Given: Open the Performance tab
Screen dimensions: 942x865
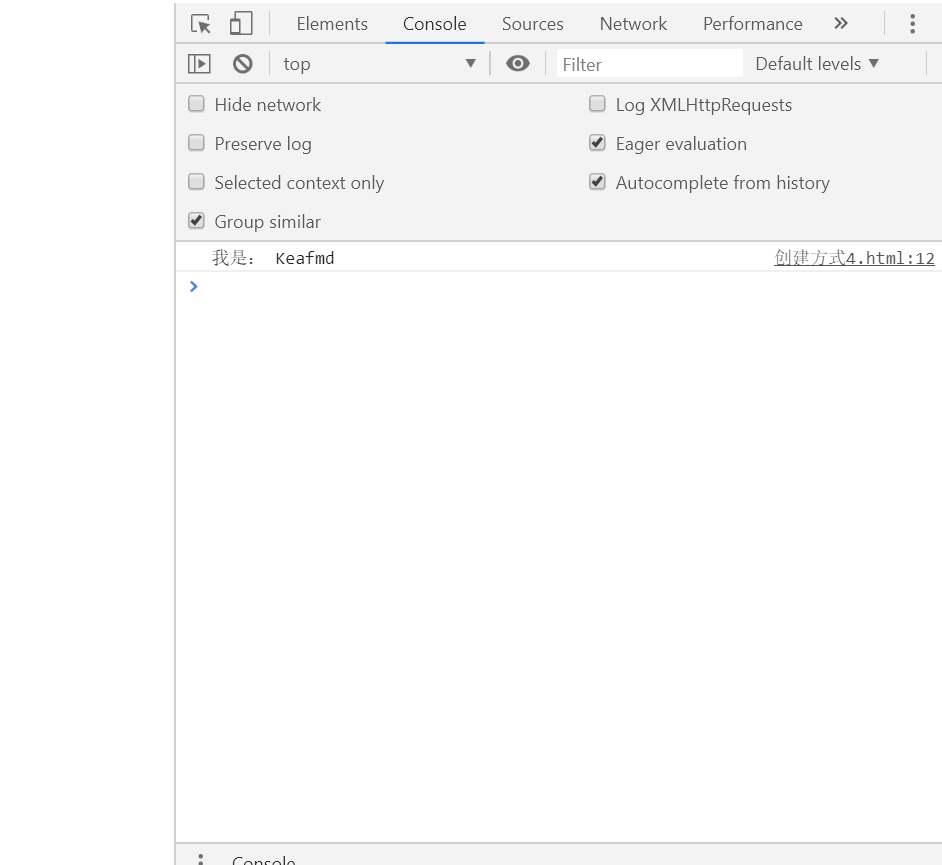Looking at the screenshot, I should pyautogui.click(x=752, y=24).
